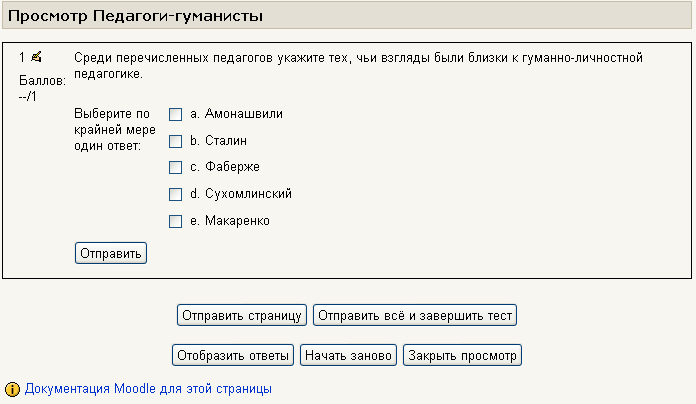696x404 pixels.
Task: Close the preview via Закрыть просмотр
Action: pyautogui.click(x=463, y=355)
